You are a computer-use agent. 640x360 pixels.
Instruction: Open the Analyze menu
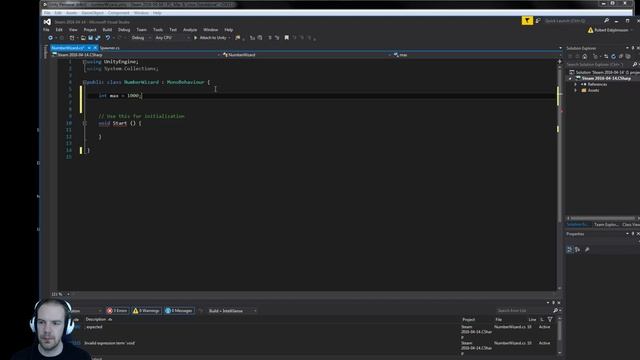(x=190, y=30)
